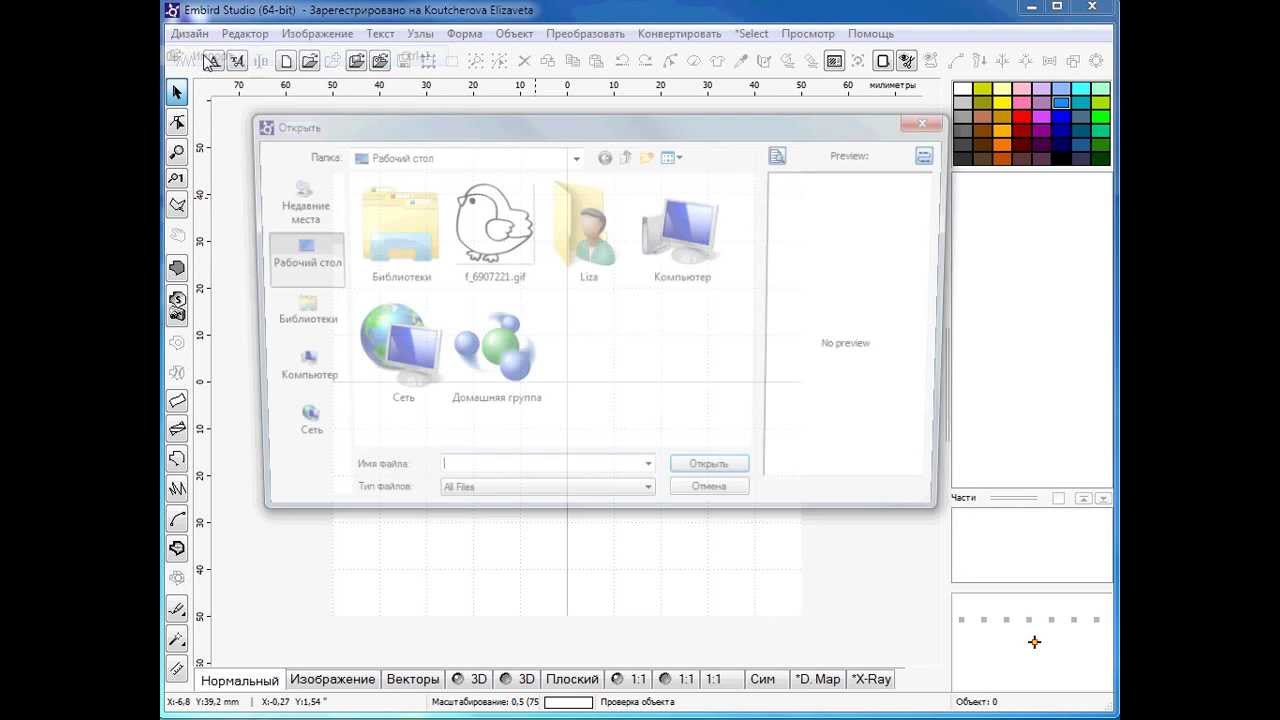
Task: Switch to the Плоский view tab
Action: (572, 679)
